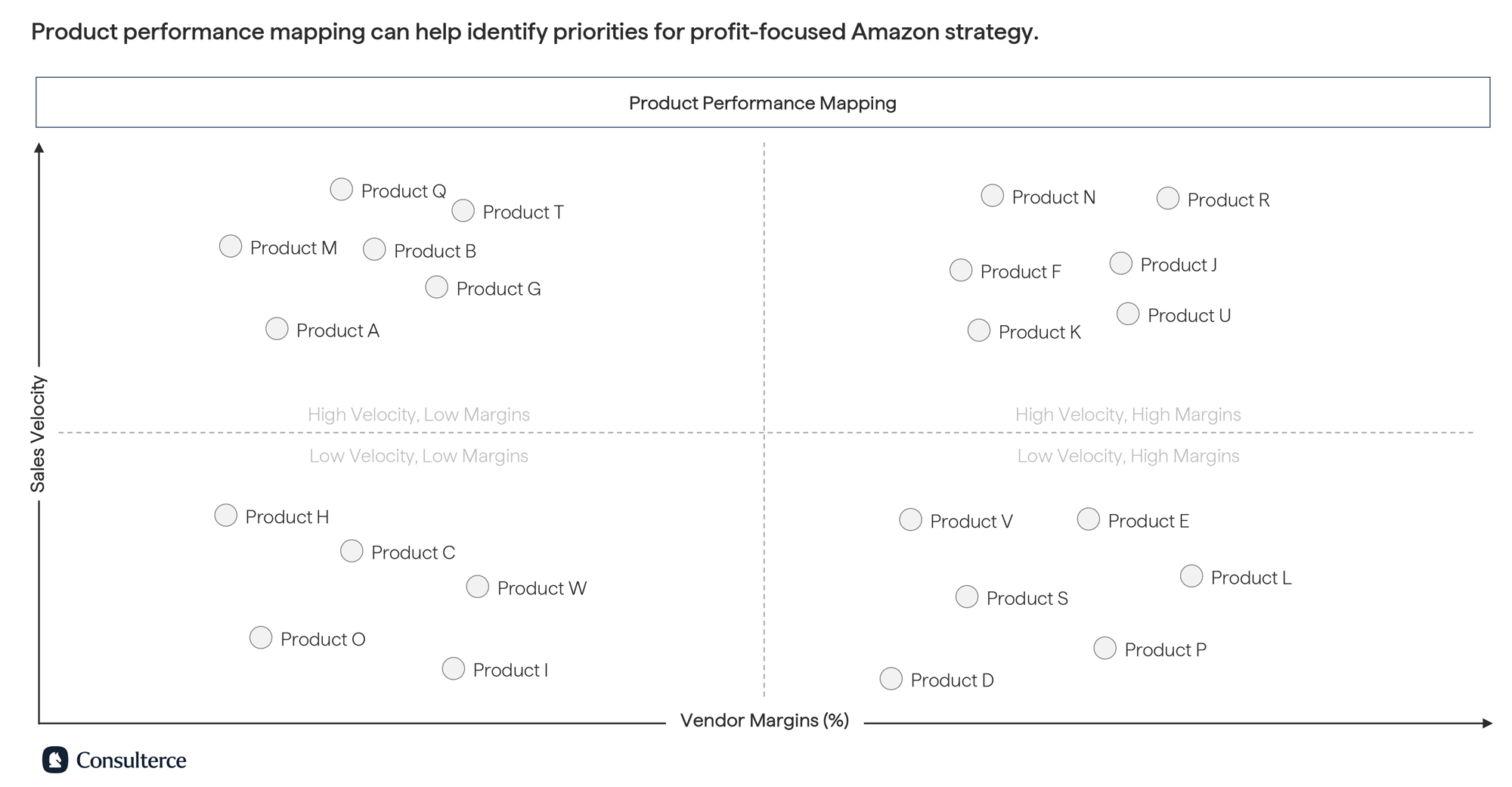Click the Product N scatter point
This screenshot has width=1512, height=787.
[992, 196]
